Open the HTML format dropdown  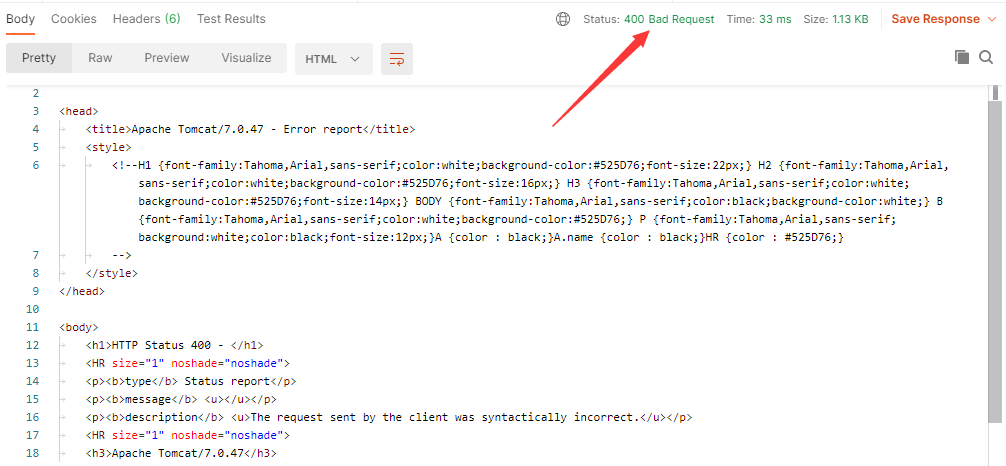click(334, 59)
